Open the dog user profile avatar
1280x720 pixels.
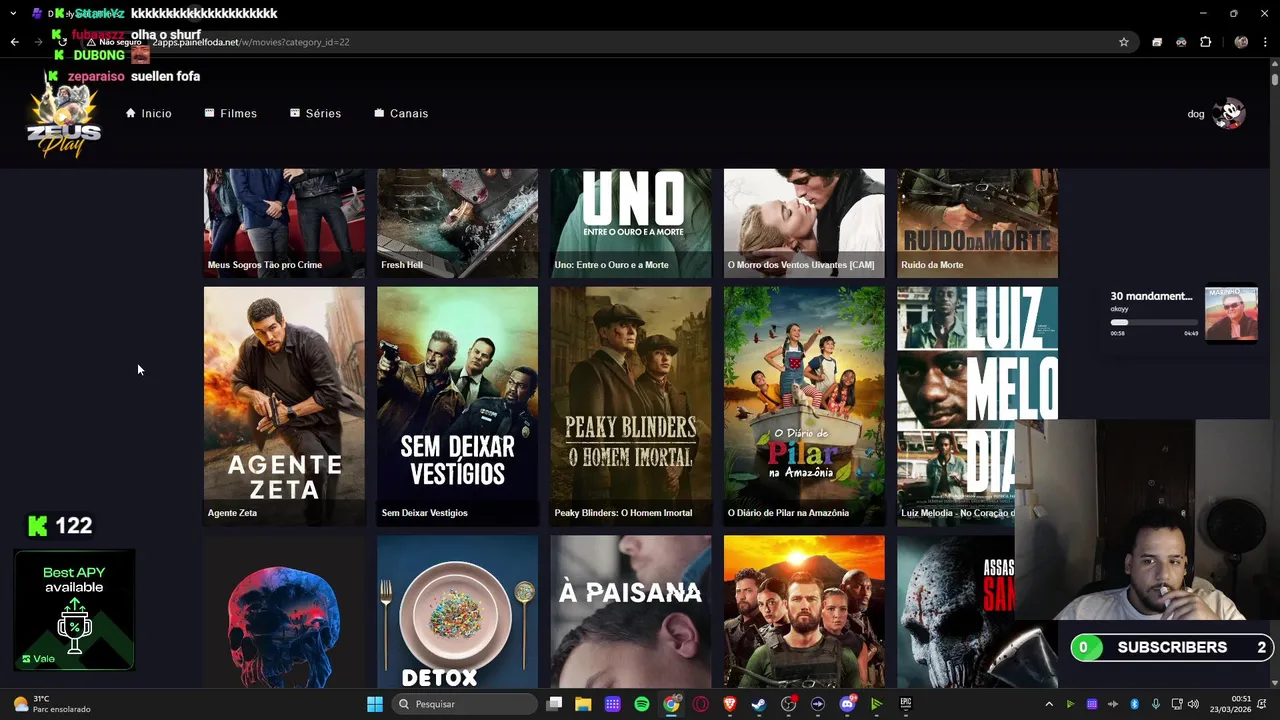[x=1228, y=113]
